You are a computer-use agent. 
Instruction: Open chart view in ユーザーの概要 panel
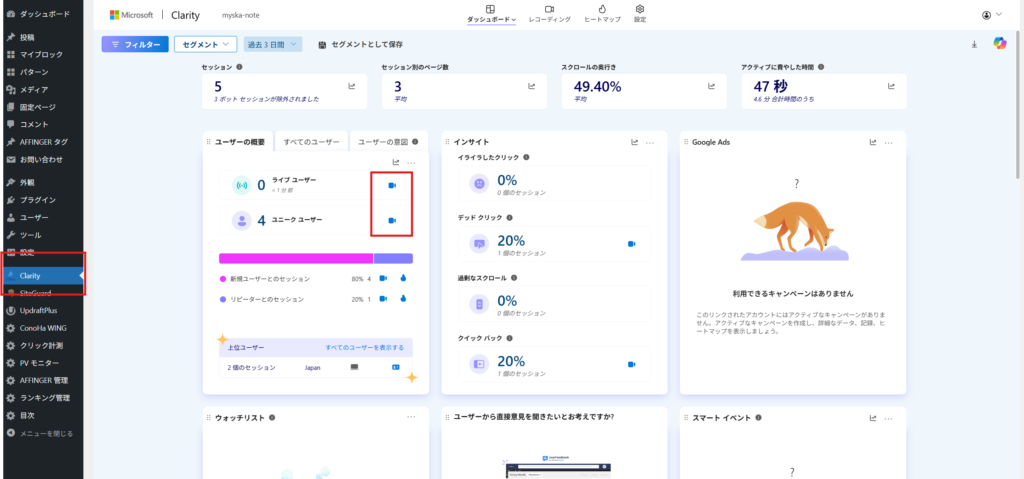tap(396, 163)
